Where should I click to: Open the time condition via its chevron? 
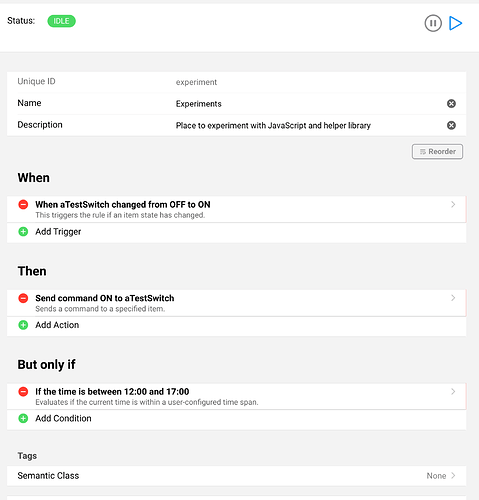(x=453, y=391)
